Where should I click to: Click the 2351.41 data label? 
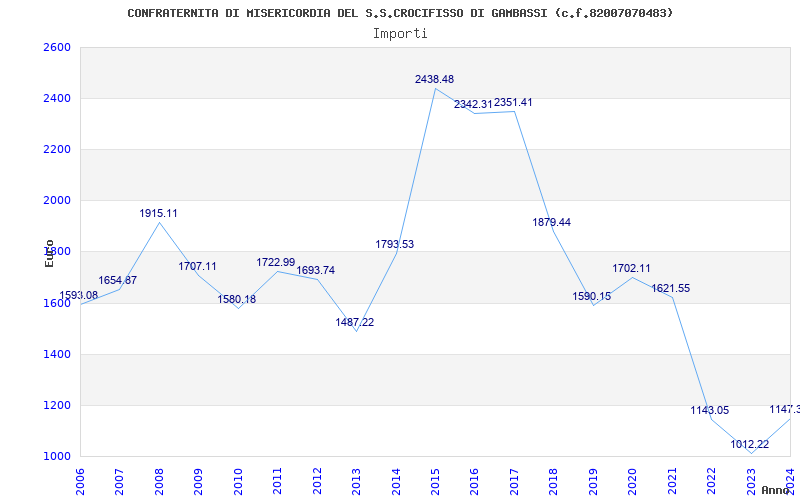(x=513, y=103)
